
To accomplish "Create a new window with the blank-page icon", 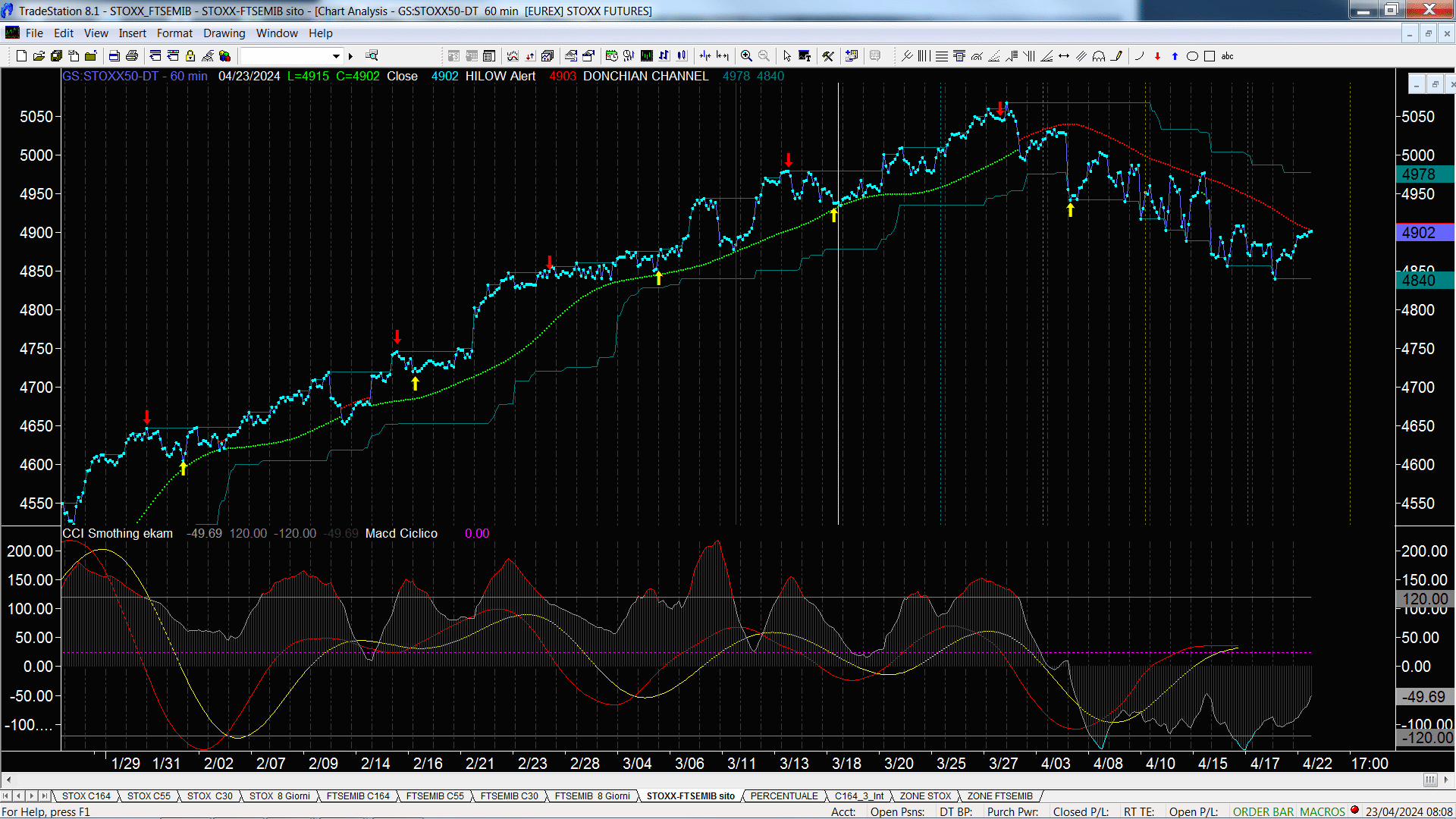I will click(x=21, y=56).
